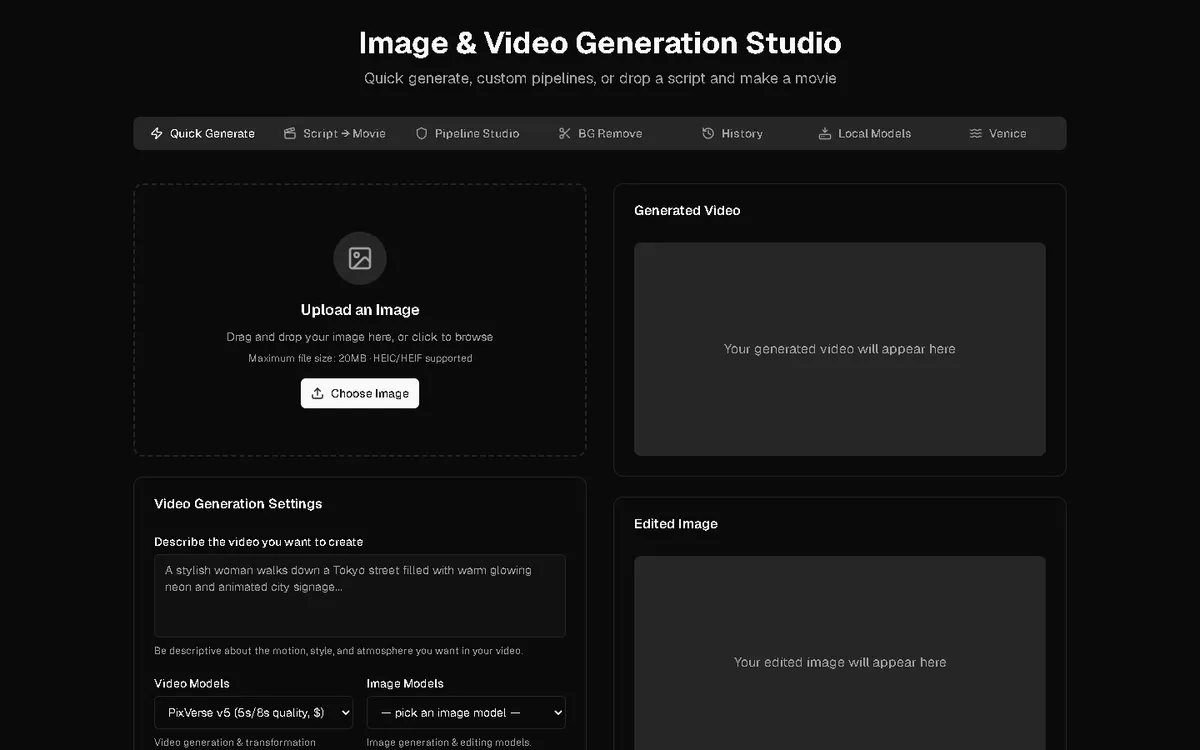Screen dimensions: 1200x750
Task: Click the Script → Movie clapperboard icon
Action: point(290,133)
